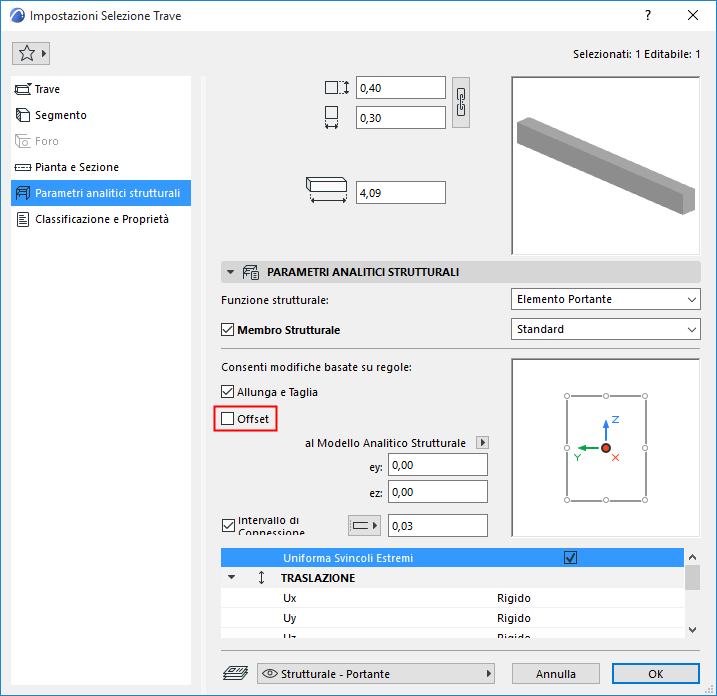Edit the ey eccentricity field
The width and height of the screenshot is (717, 696).
pyautogui.click(x=438, y=465)
